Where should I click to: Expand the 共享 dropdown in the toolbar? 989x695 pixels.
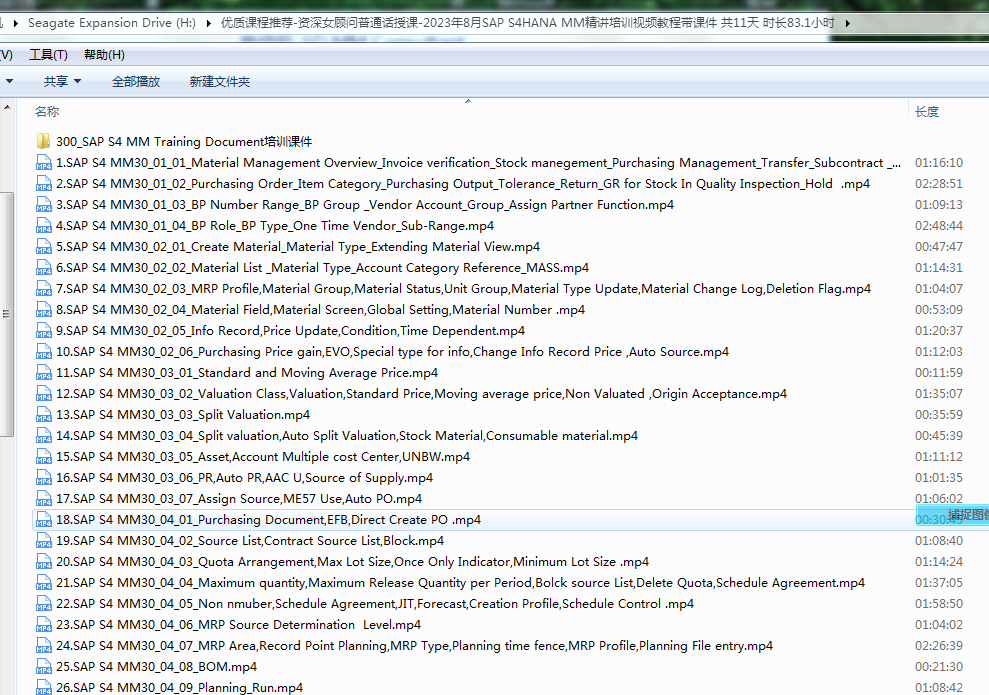point(62,82)
